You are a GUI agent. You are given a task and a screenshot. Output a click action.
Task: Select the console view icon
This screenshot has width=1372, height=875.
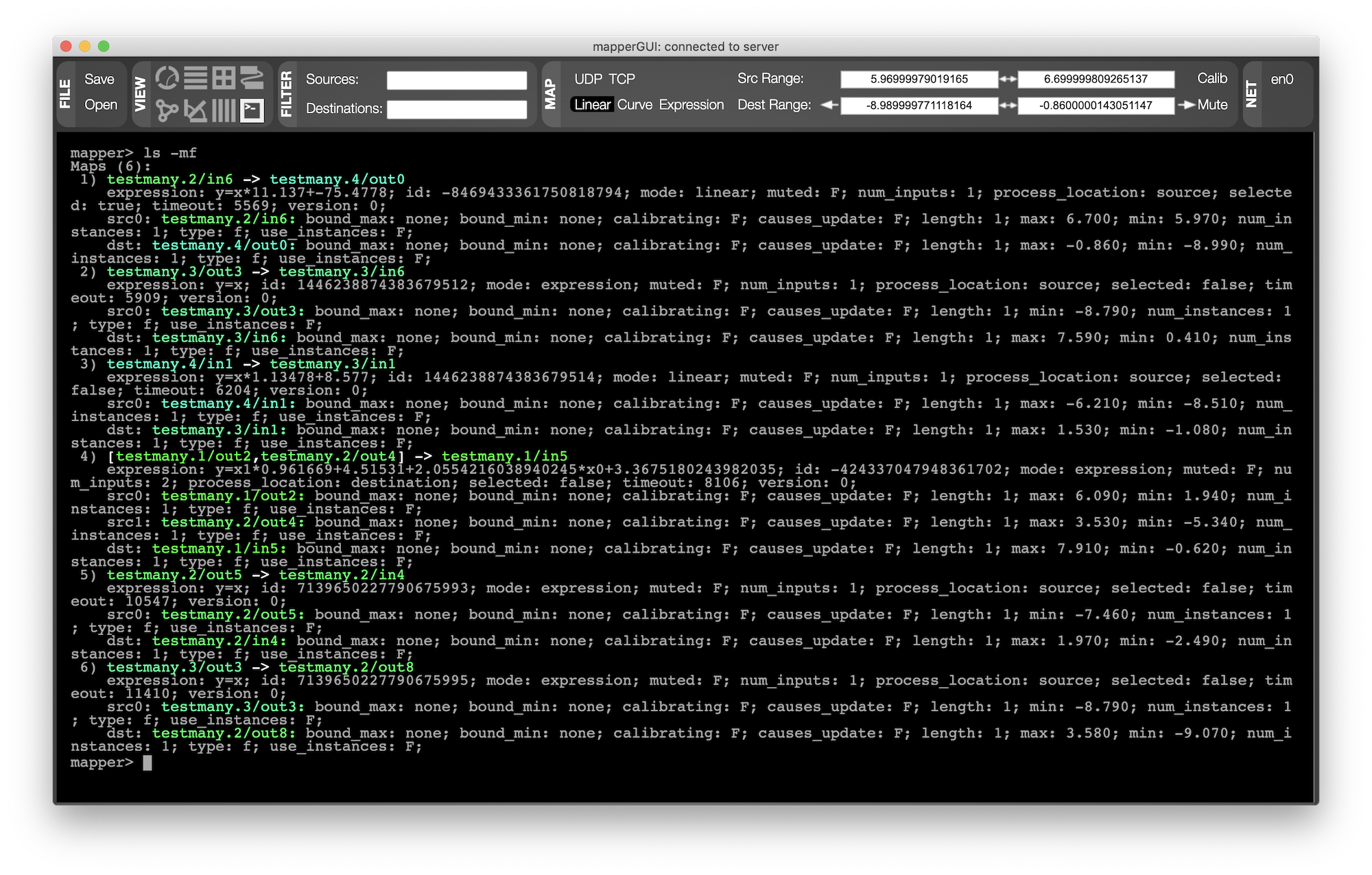pyautogui.click(x=252, y=110)
